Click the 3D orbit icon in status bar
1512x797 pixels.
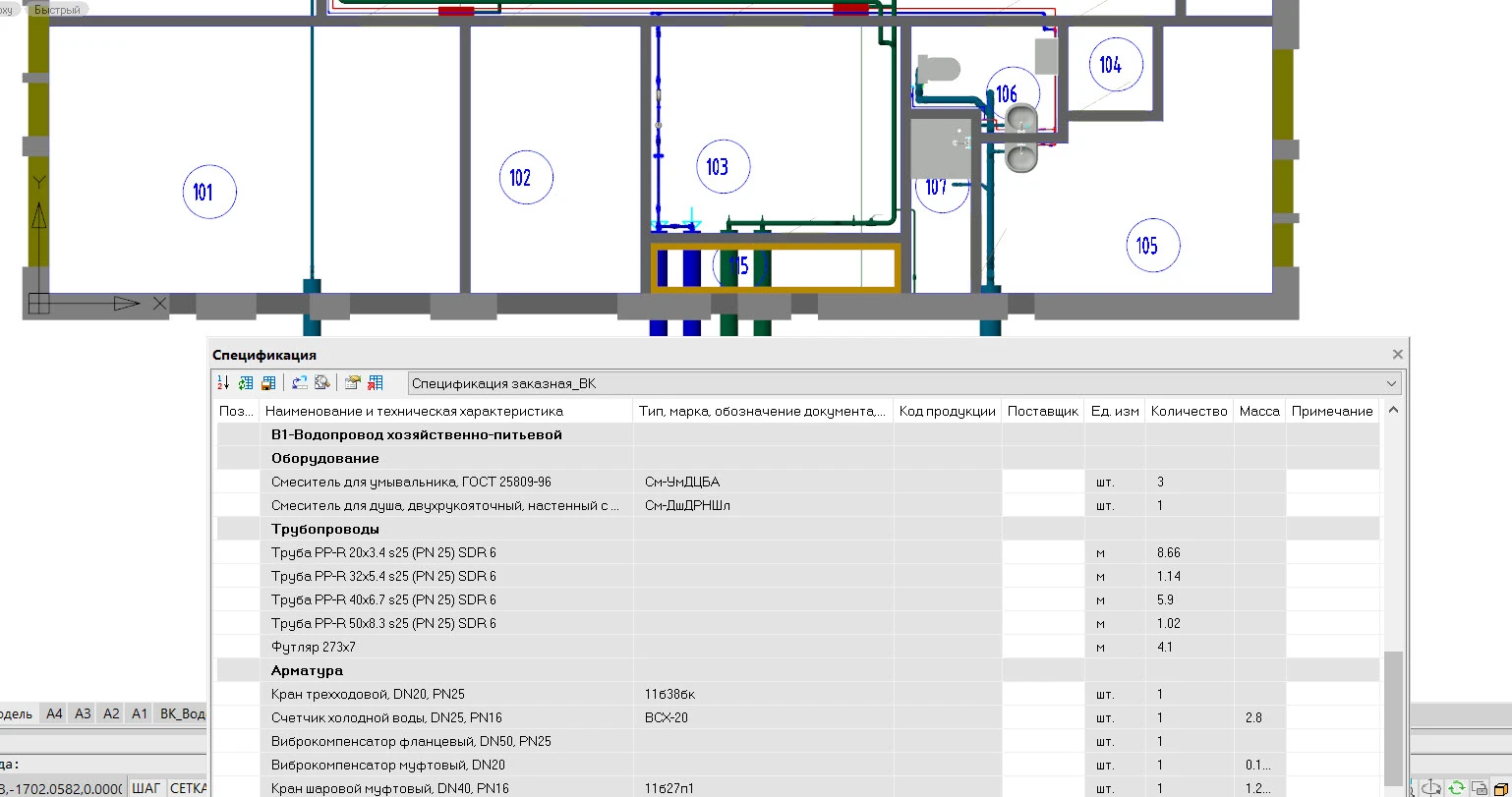click(x=1433, y=788)
